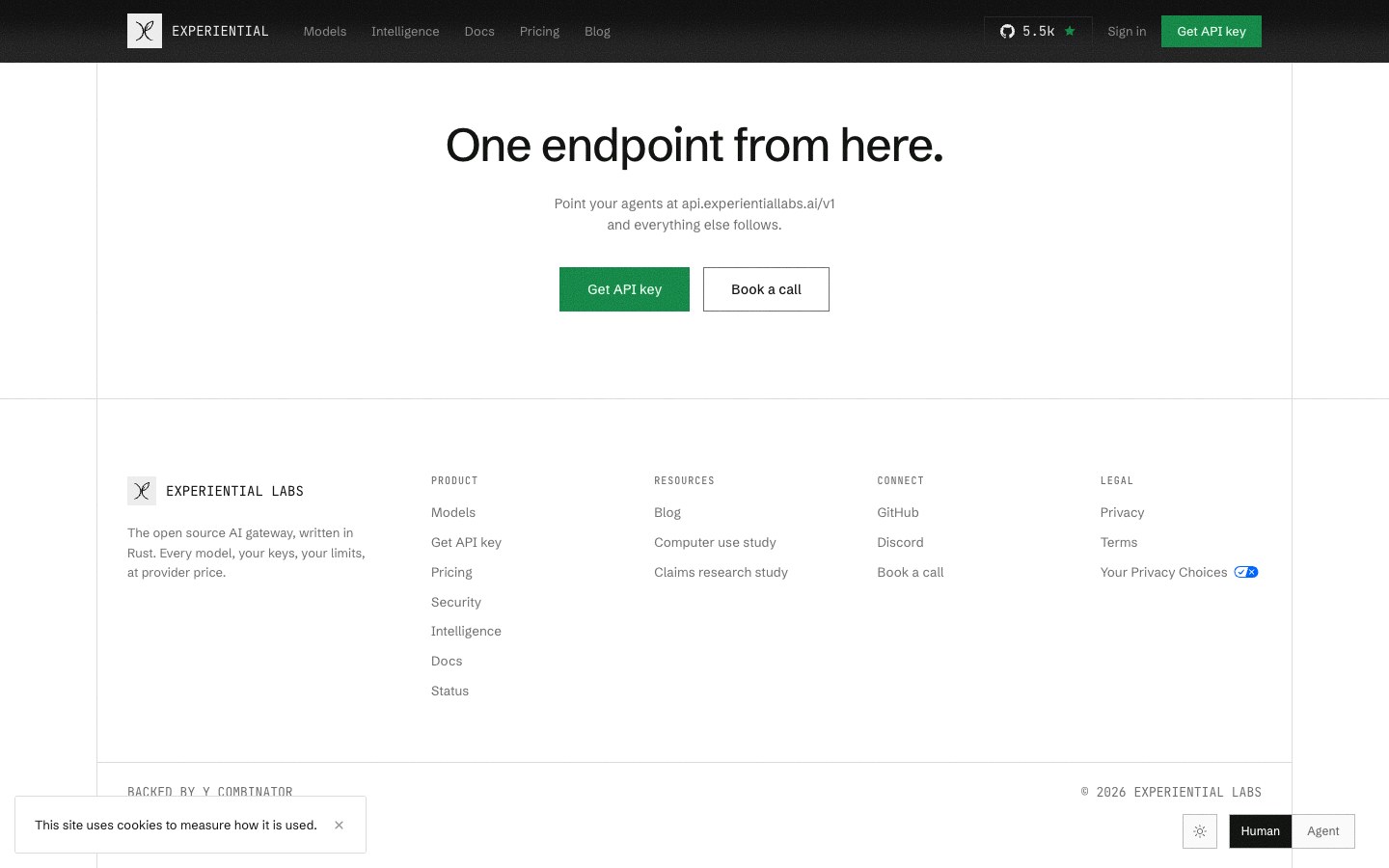This screenshot has height=868, width=1389.
Task: Open Models in the top navigation
Action: (x=325, y=31)
